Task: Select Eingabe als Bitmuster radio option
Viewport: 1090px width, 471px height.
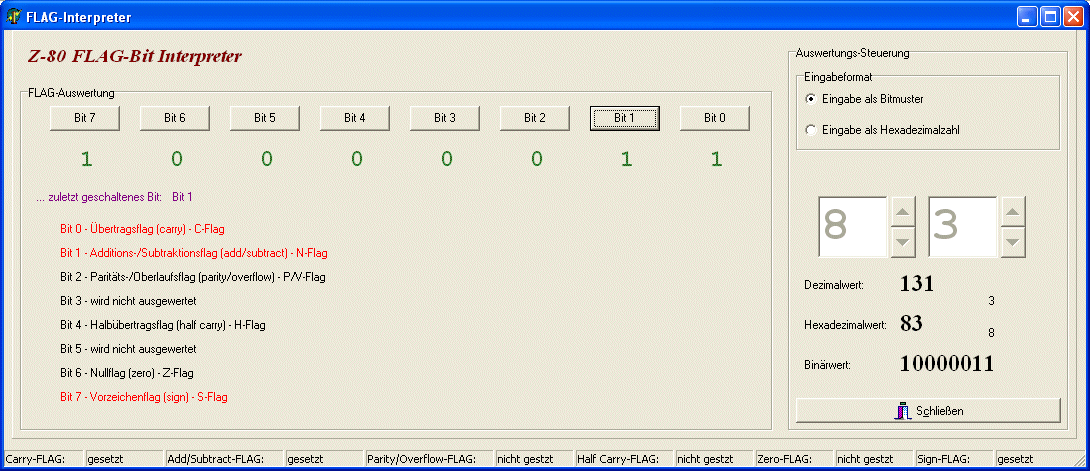Action: click(864, 99)
